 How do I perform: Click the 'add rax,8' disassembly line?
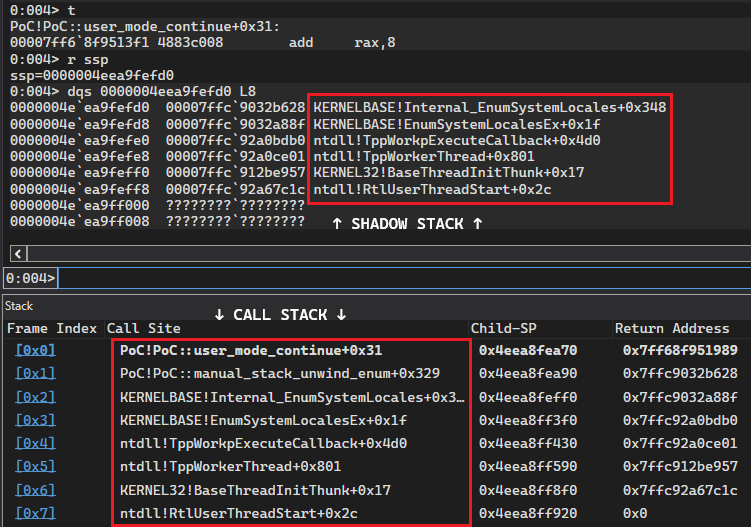coord(203,42)
